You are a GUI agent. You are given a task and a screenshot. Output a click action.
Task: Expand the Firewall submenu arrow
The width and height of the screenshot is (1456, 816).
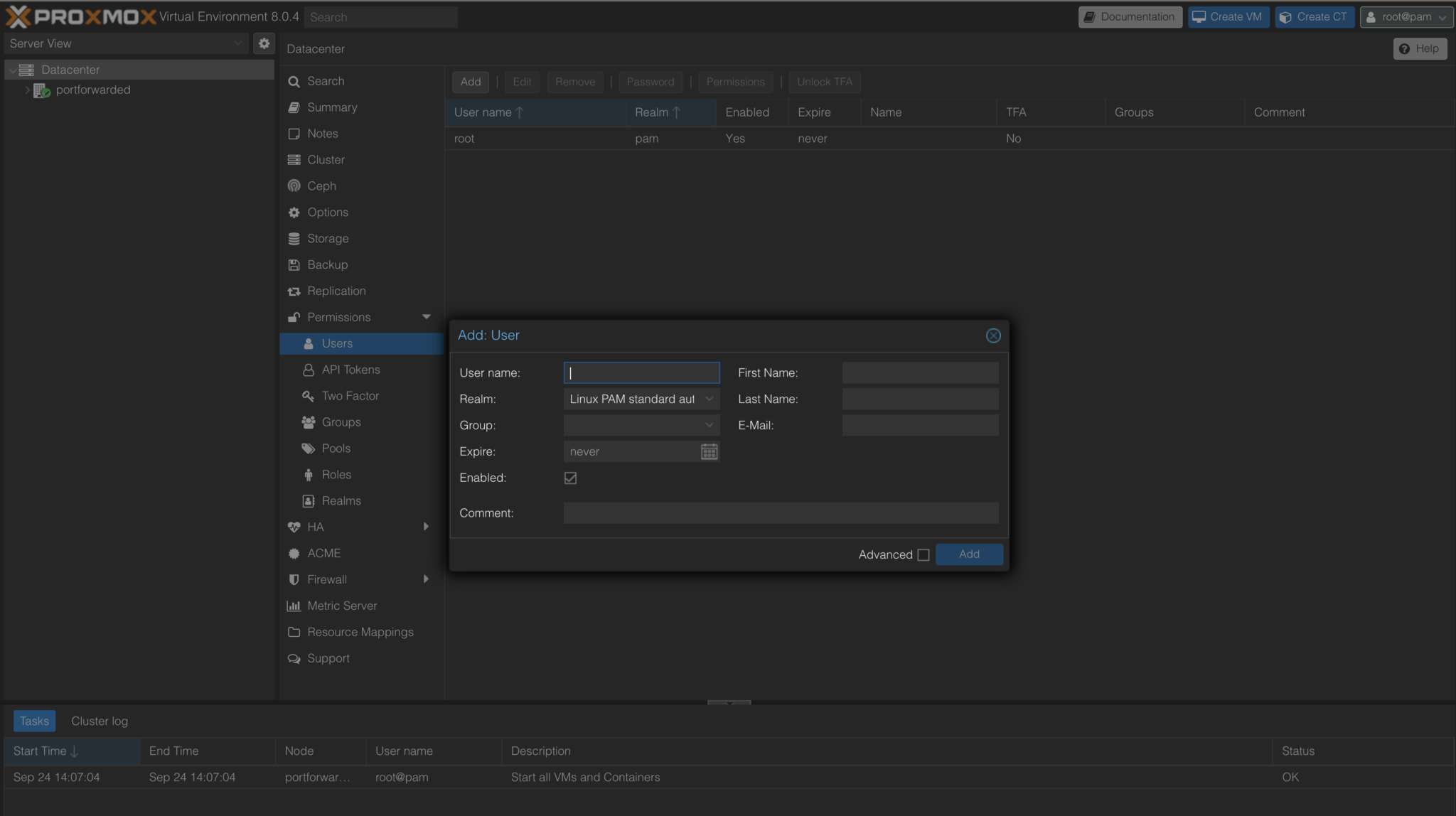426,579
